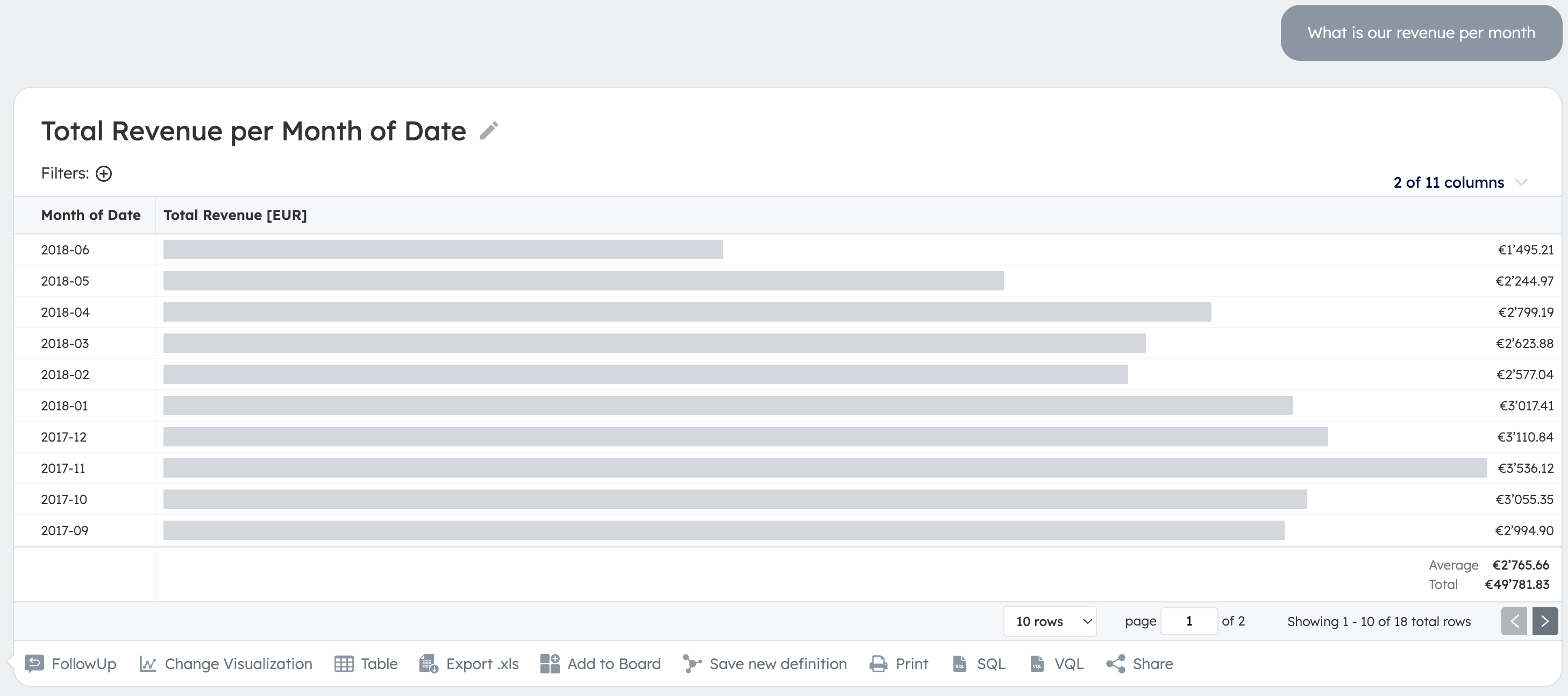Click the FollowUp reply icon
1568x696 pixels.
coord(34,663)
